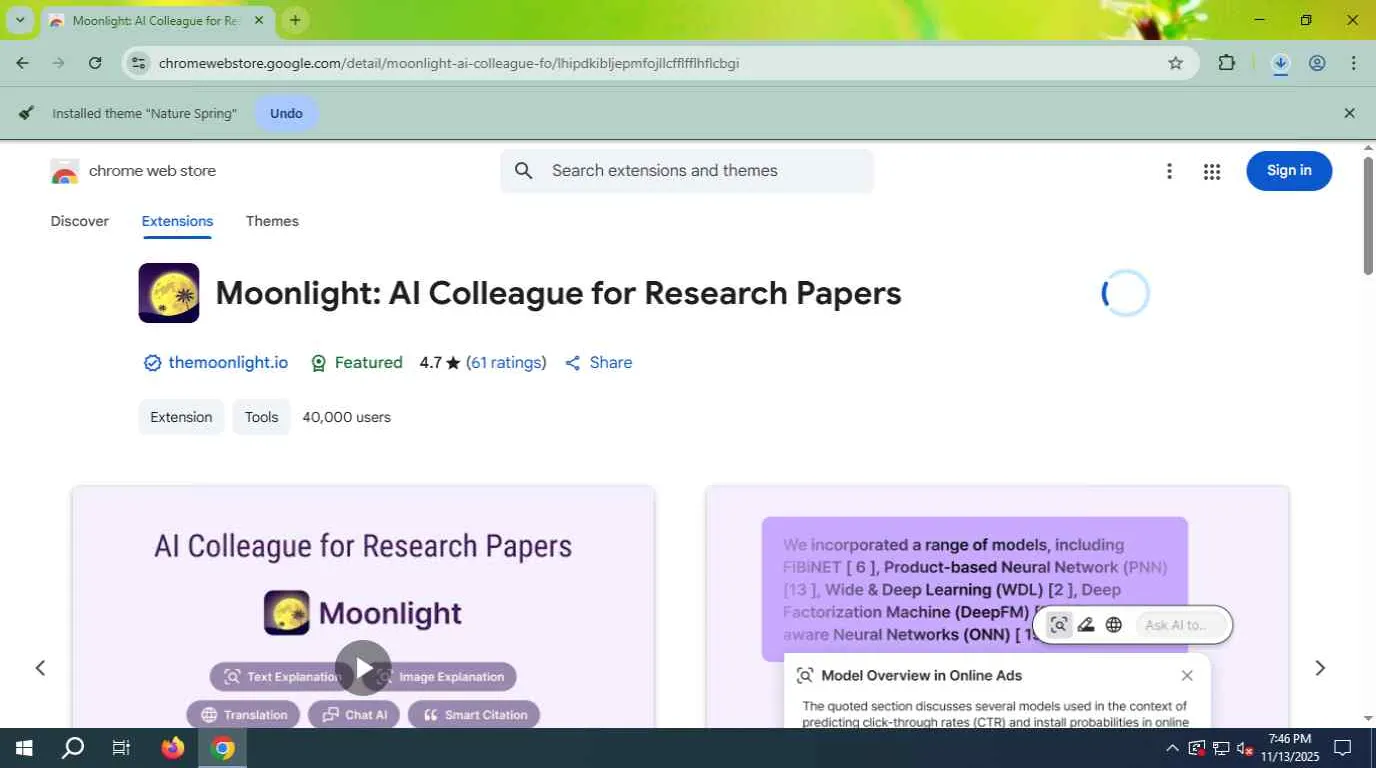Show the next screenshot in the carousel
The height and width of the screenshot is (768, 1376).
point(1320,668)
